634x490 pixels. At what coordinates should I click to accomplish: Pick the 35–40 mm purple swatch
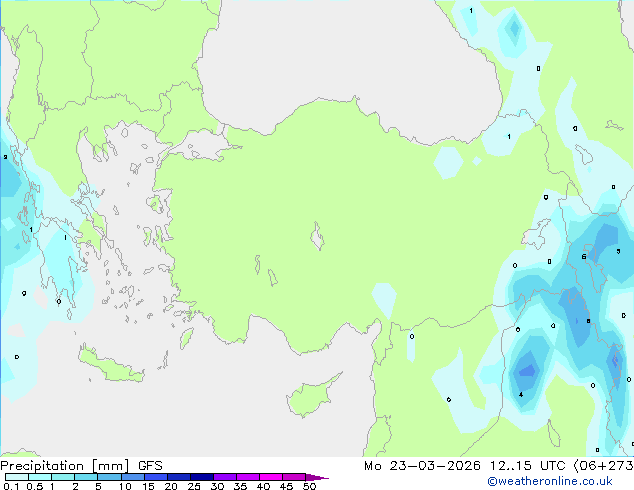pyautogui.click(x=247, y=477)
